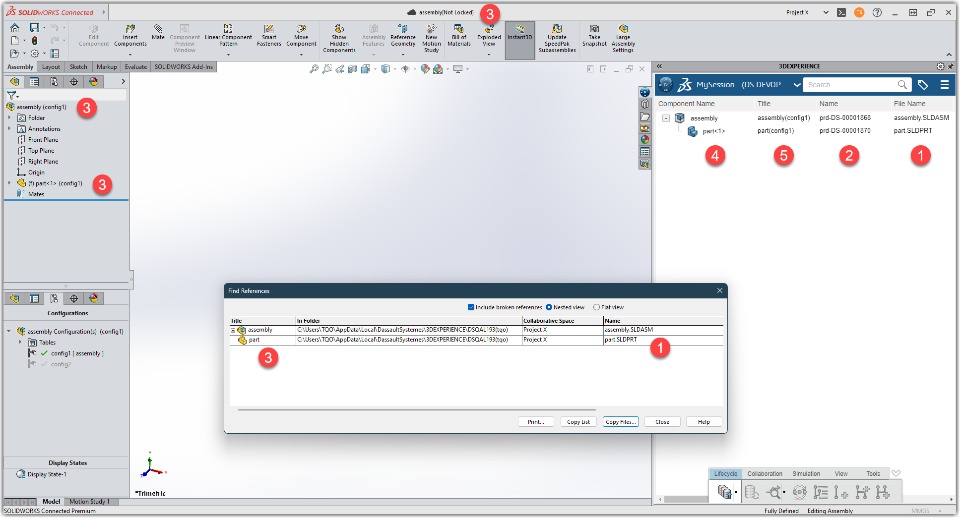Screen dimensions: 960x518
Task: Select the Mate tool in the ribbon
Action: 158,32
